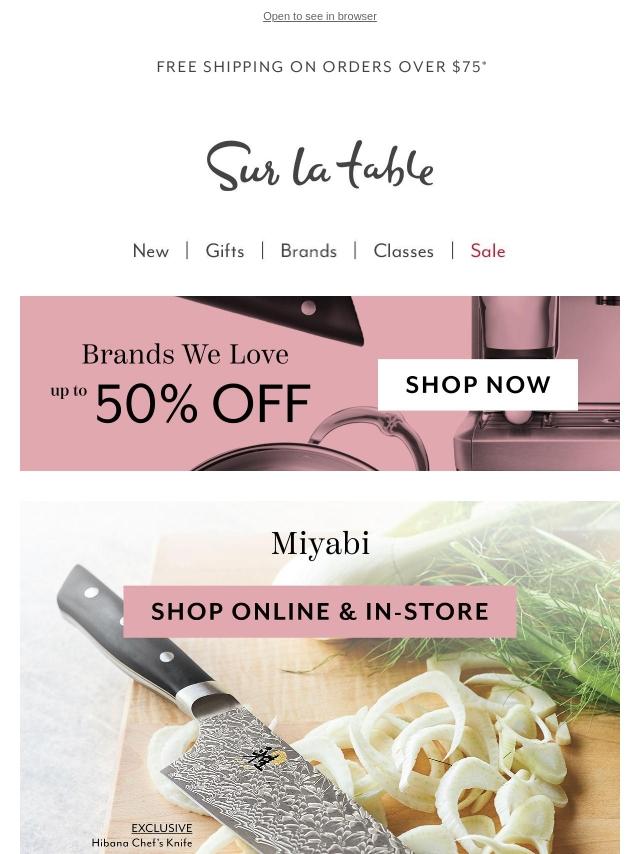Viewport: 640px width, 854px height.
Task: Open the email in browser link
Action: [320, 16]
